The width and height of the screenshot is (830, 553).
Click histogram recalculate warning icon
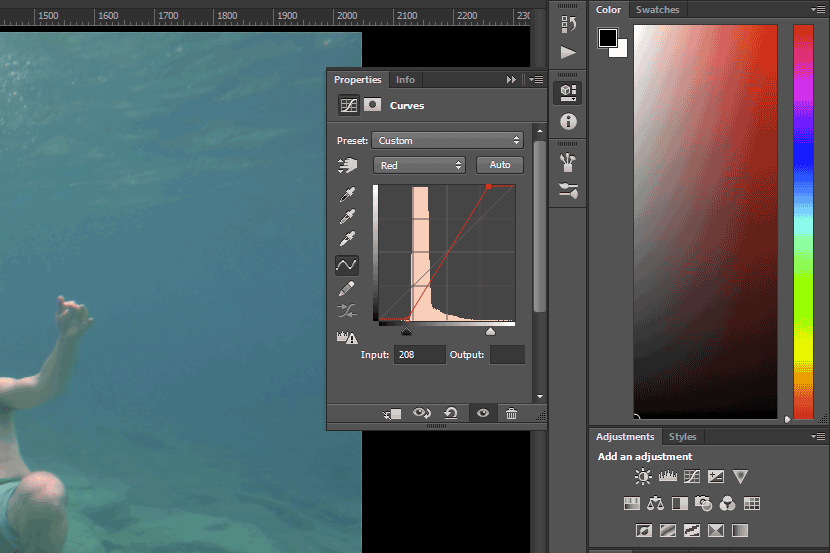pyautogui.click(x=347, y=337)
